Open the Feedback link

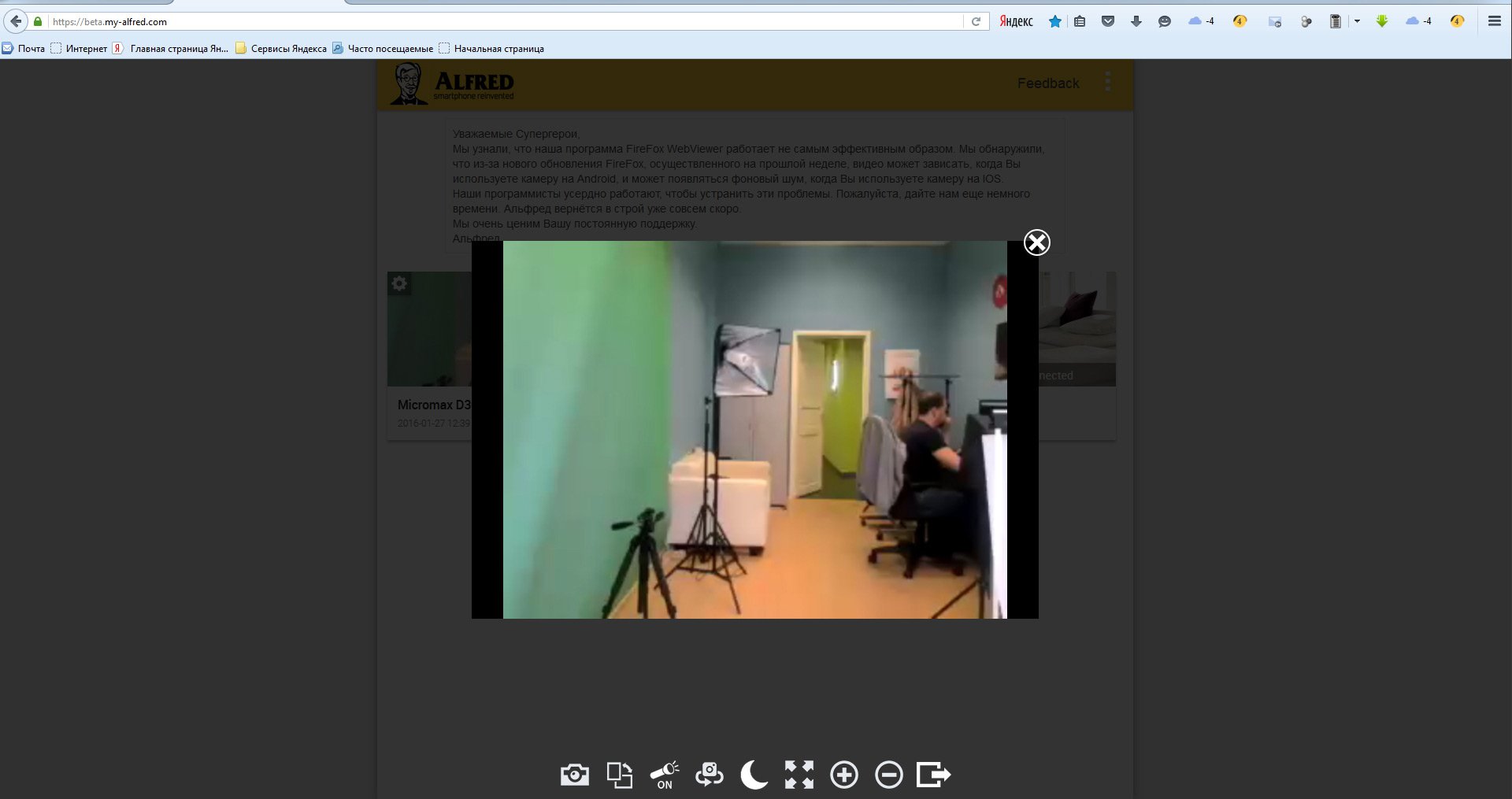click(x=1048, y=83)
